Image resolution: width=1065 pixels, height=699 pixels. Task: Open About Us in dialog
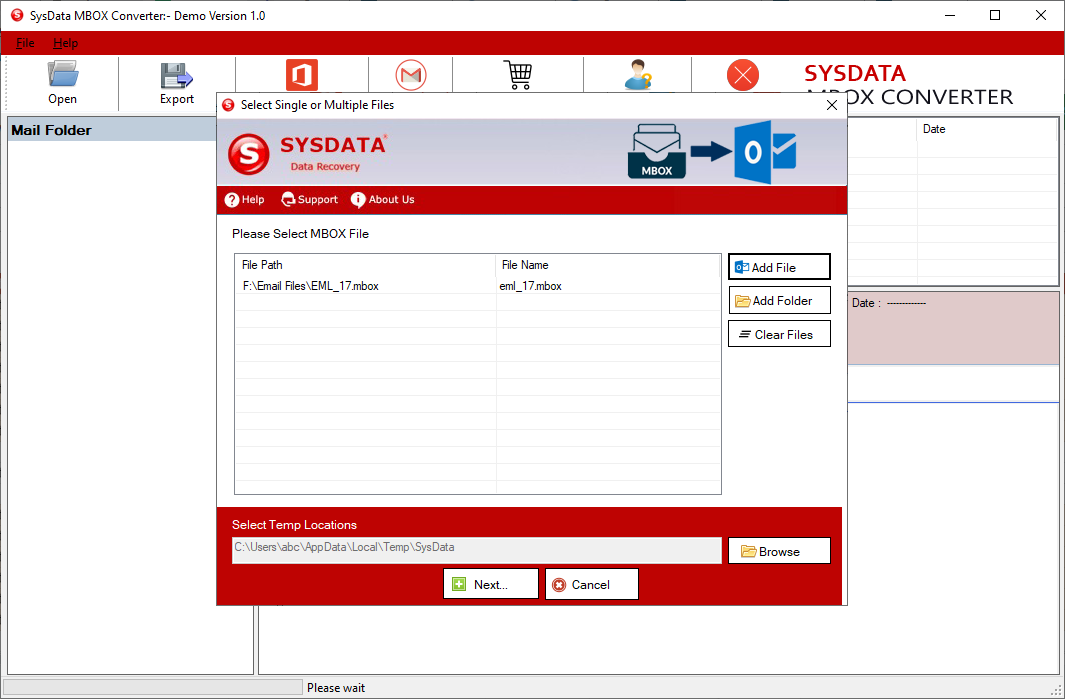pos(382,200)
